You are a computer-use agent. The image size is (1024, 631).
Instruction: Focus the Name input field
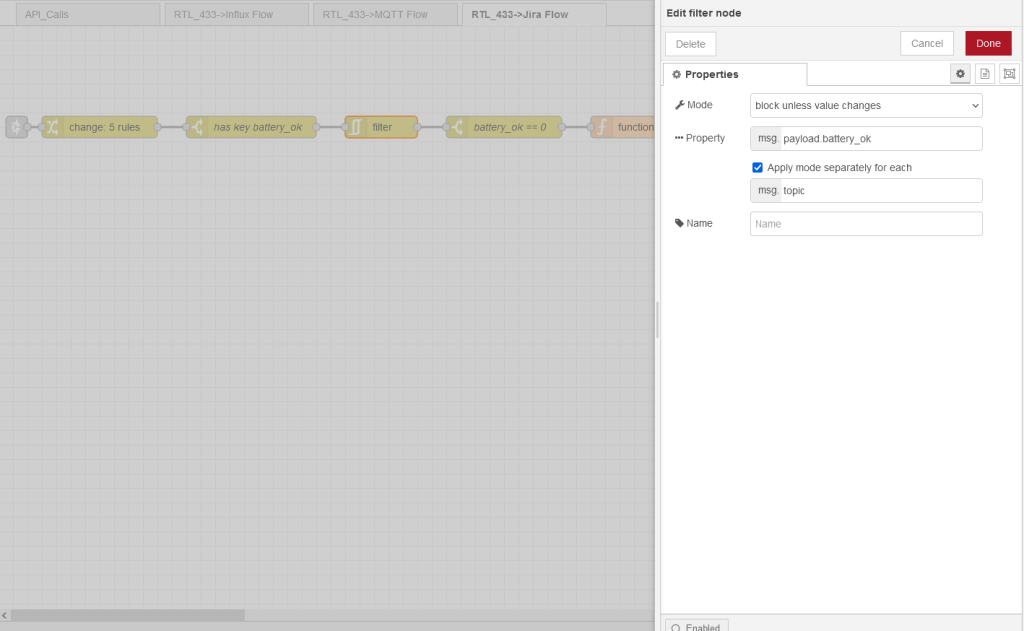coord(866,224)
